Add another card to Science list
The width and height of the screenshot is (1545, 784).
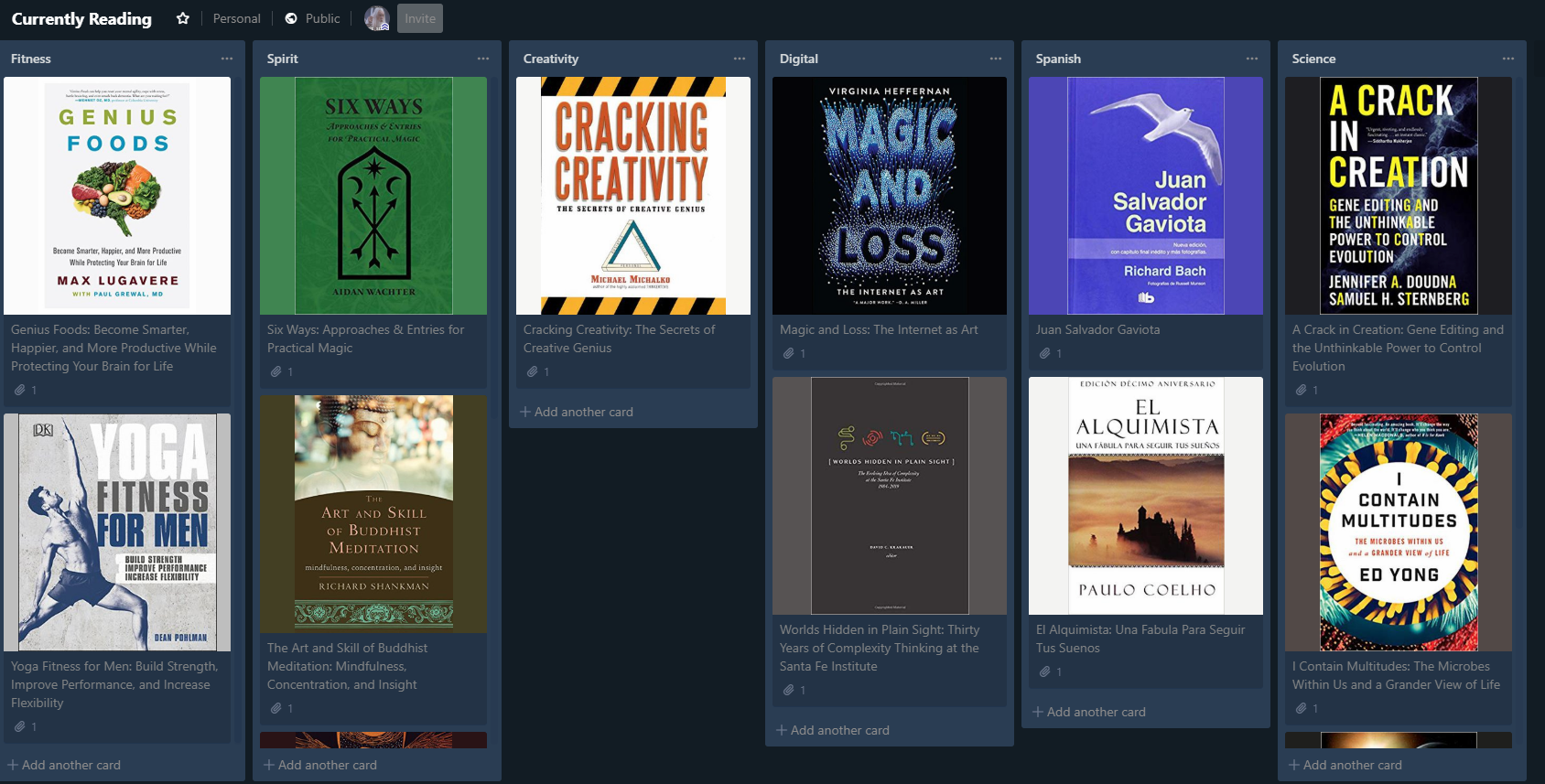(1345, 765)
